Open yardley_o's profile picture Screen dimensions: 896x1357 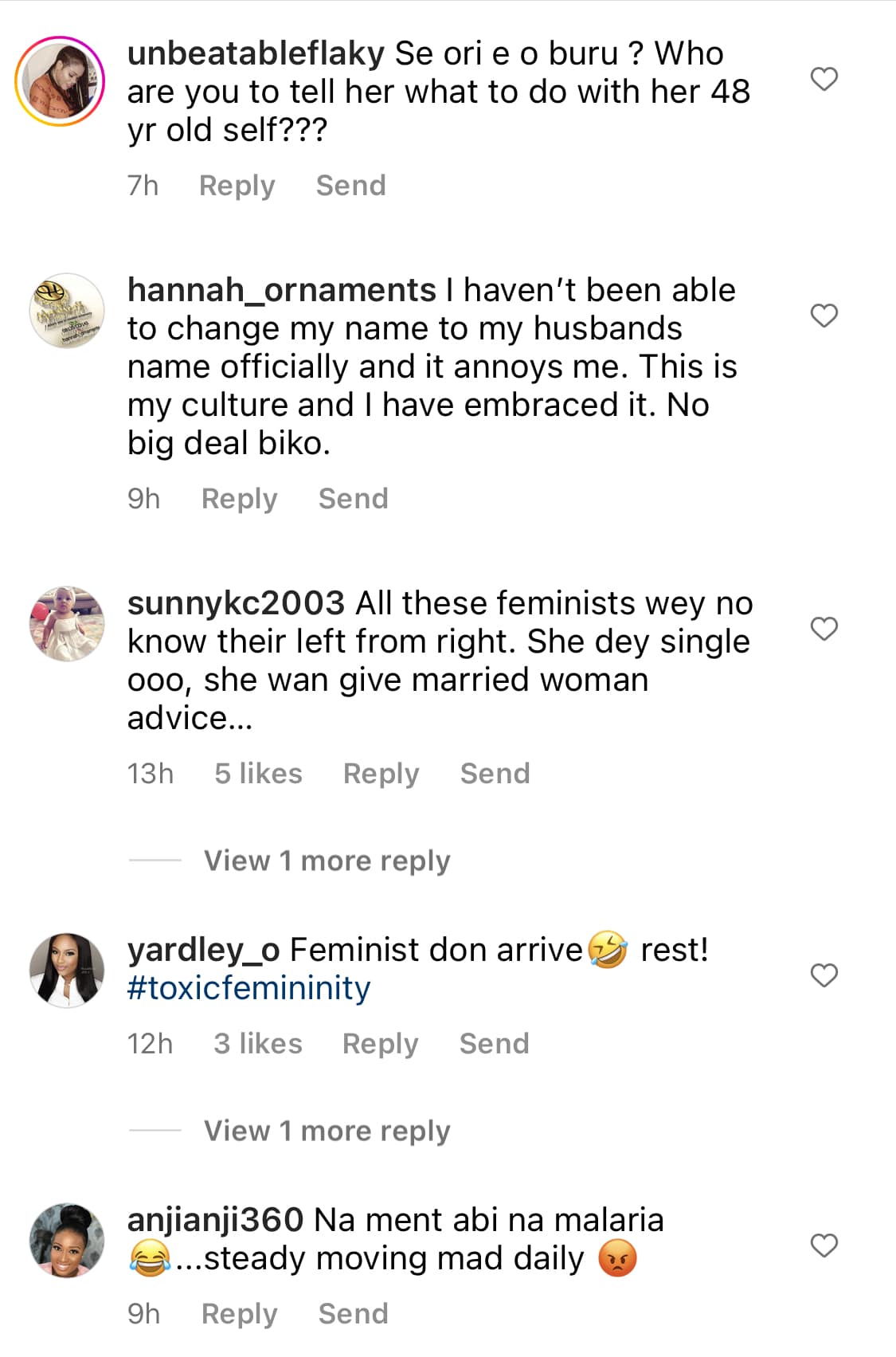pos(67,971)
